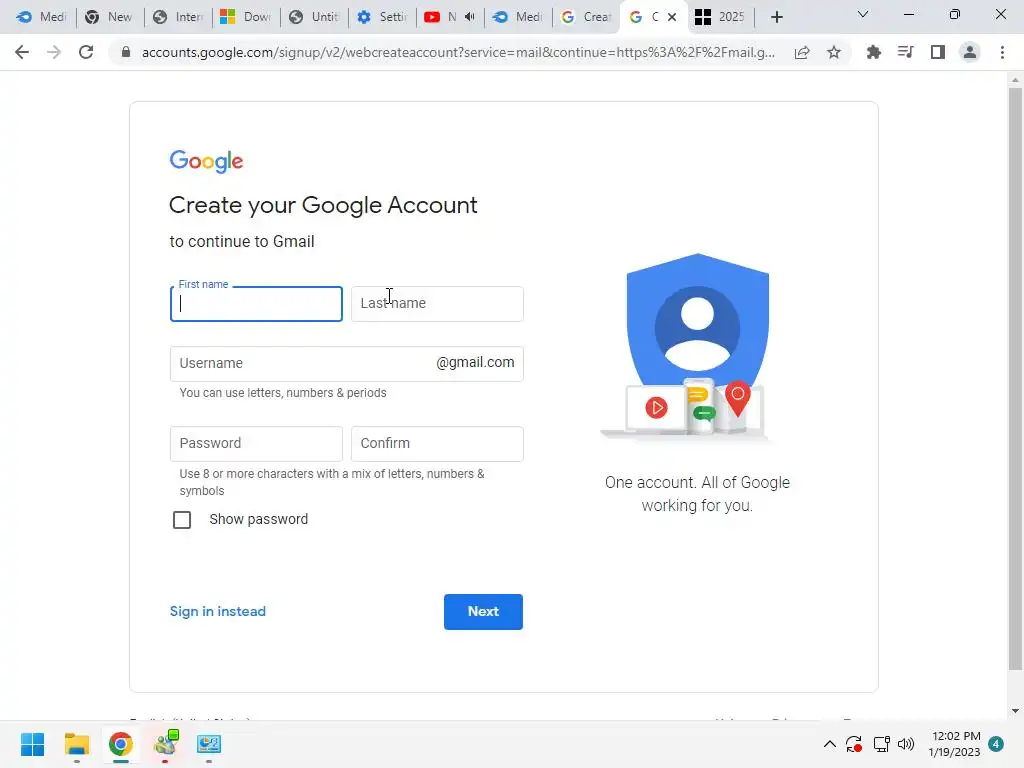Click the address bar URL
Viewport: 1024px width, 768px height.
coord(458,52)
